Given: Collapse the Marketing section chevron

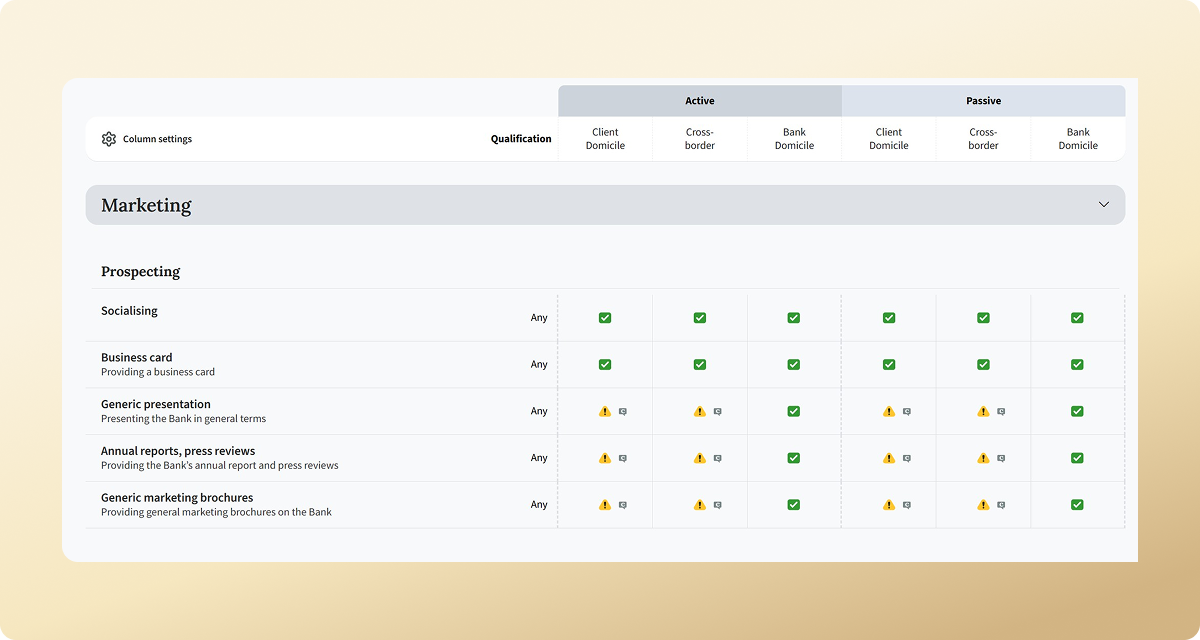Looking at the screenshot, I should click(x=1104, y=205).
